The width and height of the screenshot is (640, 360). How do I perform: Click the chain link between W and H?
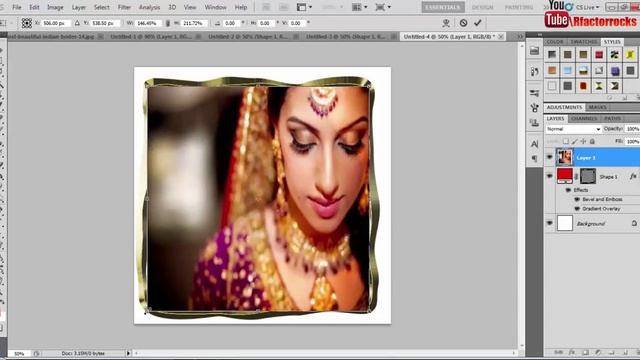(167, 23)
